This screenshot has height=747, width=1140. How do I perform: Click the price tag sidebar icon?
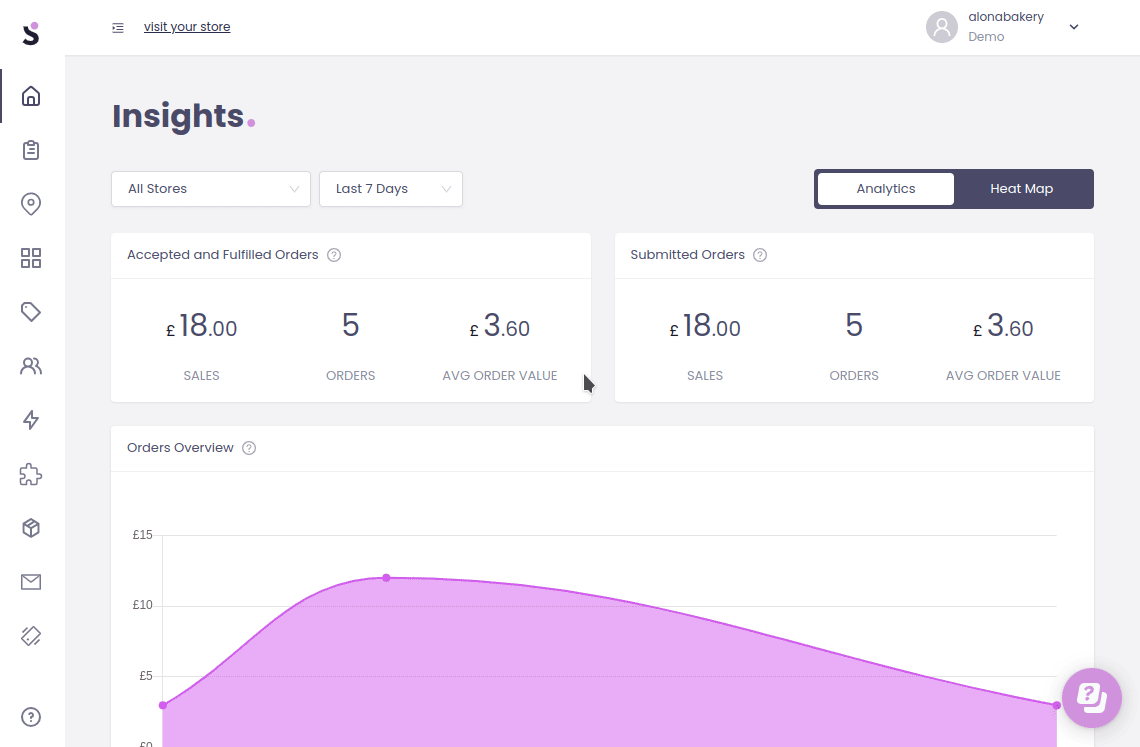click(x=31, y=312)
